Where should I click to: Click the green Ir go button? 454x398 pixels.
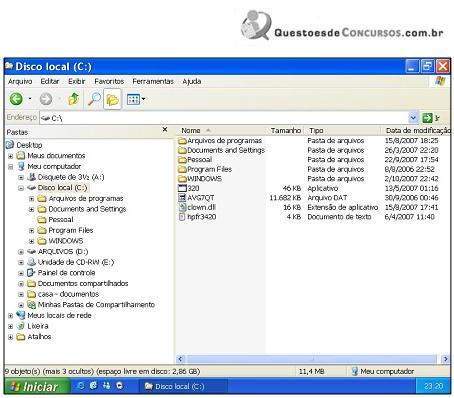point(431,118)
